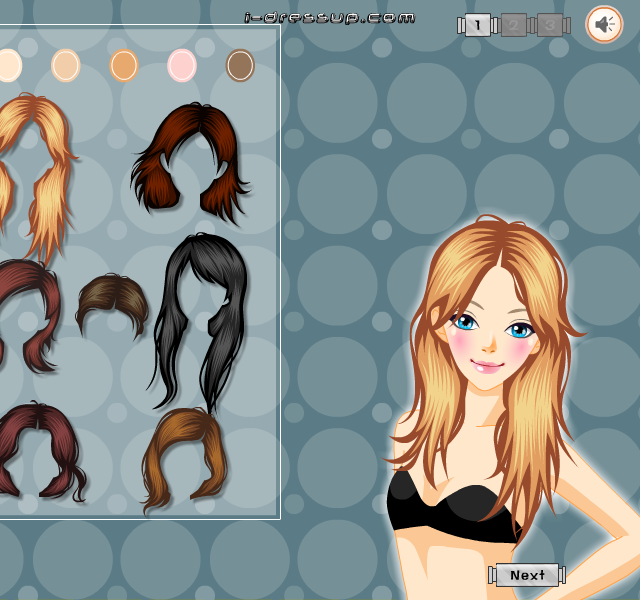This screenshot has width=640, height=600.
Task: Select the light peach skin tone swatch
Action: tap(65, 65)
